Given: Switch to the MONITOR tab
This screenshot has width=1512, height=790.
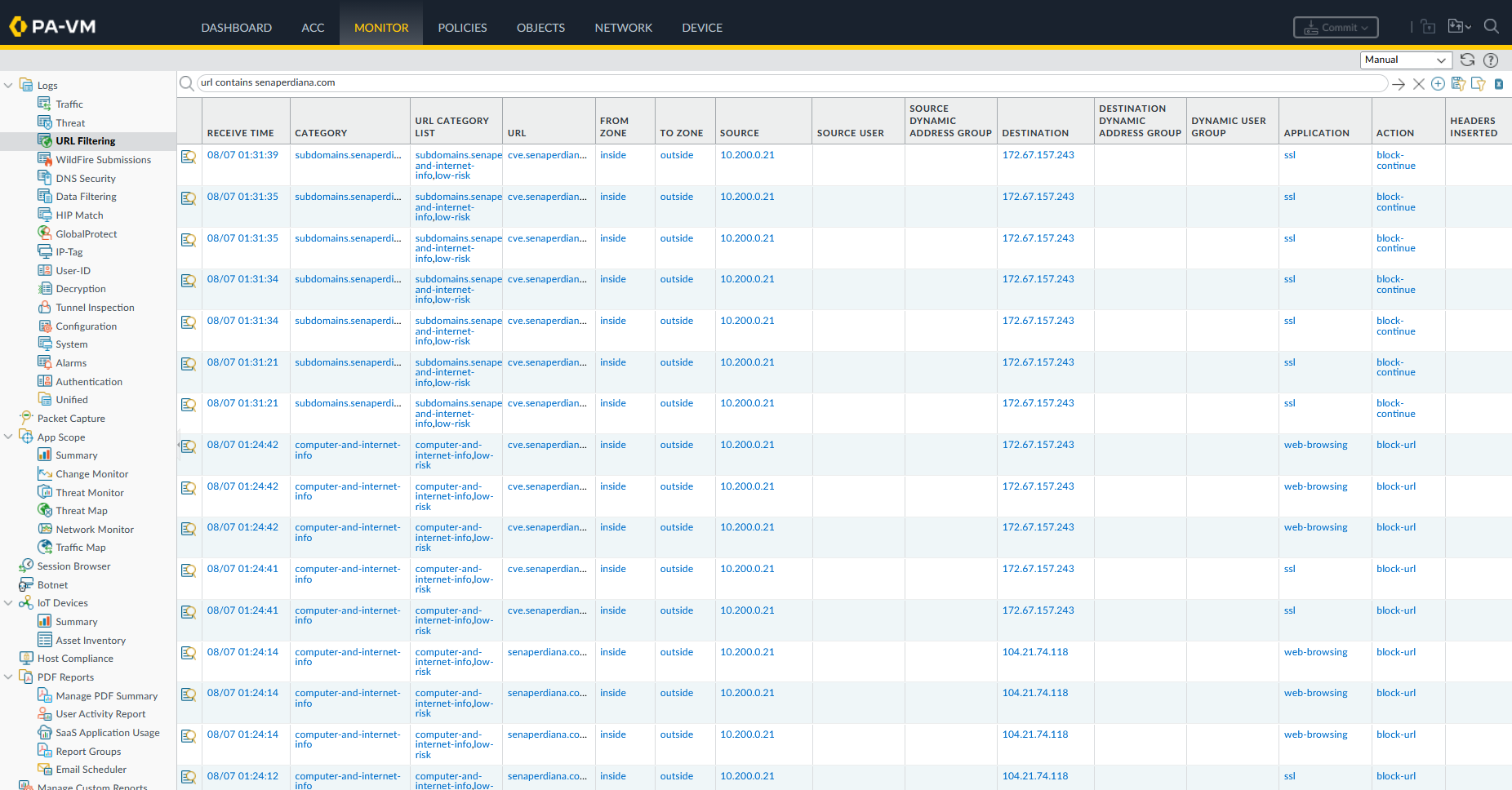Looking at the screenshot, I should point(381,28).
